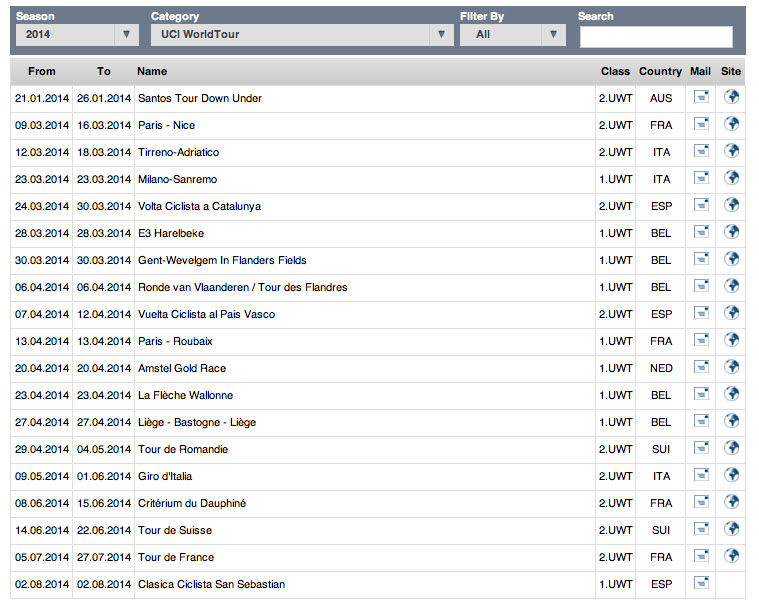Expand the Season 2014 dropdown

coord(77,35)
